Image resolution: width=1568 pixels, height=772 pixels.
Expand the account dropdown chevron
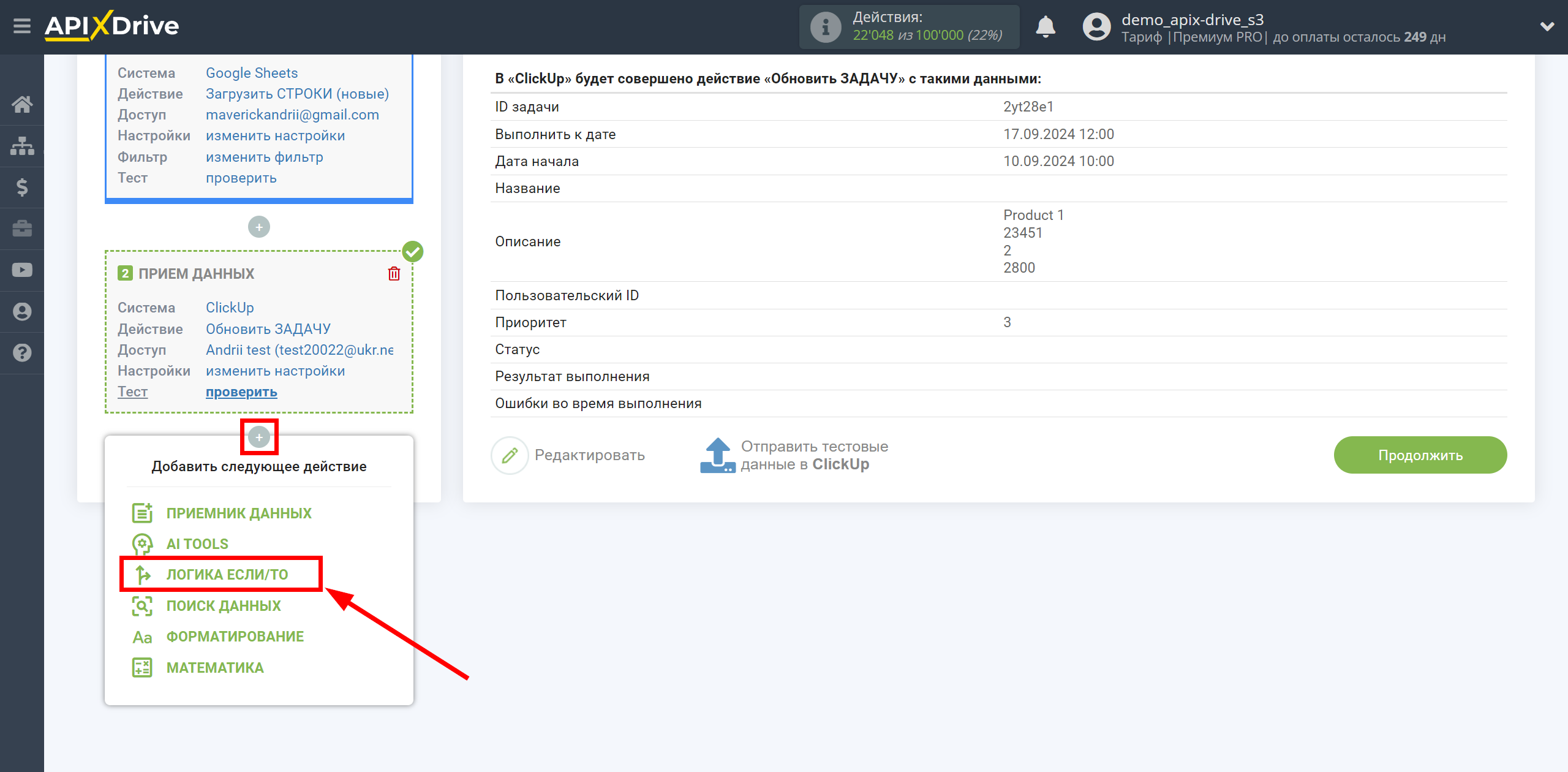1547,26
